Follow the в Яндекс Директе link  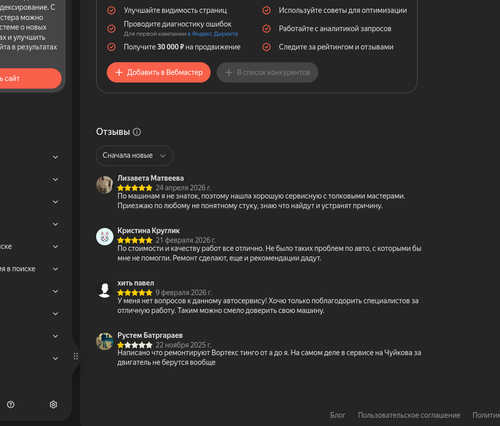(213, 34)
